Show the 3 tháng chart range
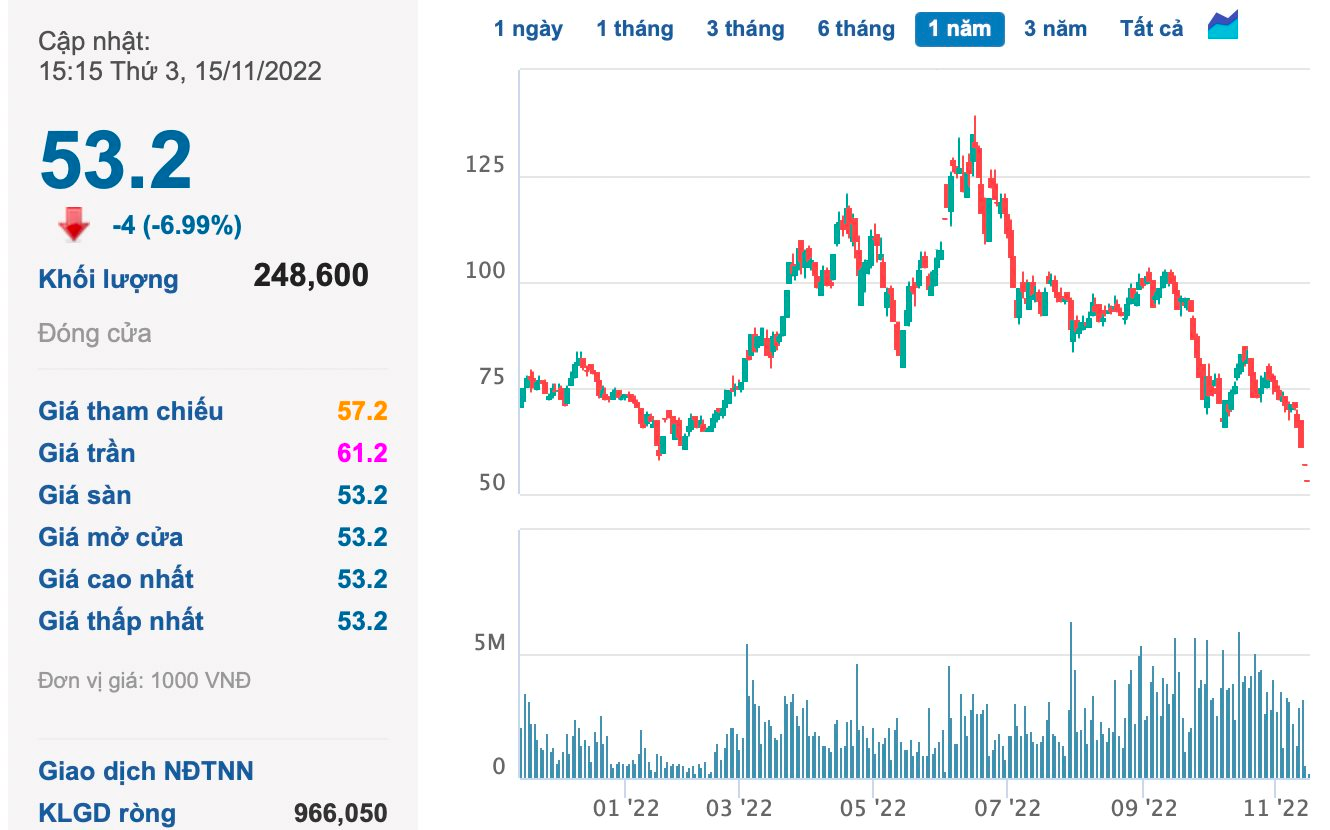This screenshot has width=1330, height=830. coord(745,29)
